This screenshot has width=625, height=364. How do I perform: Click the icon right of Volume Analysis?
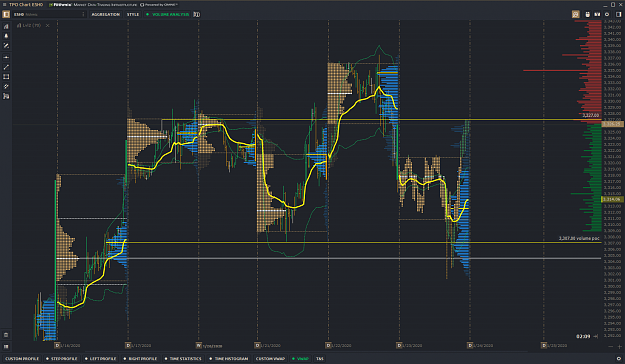coord(197,14)
